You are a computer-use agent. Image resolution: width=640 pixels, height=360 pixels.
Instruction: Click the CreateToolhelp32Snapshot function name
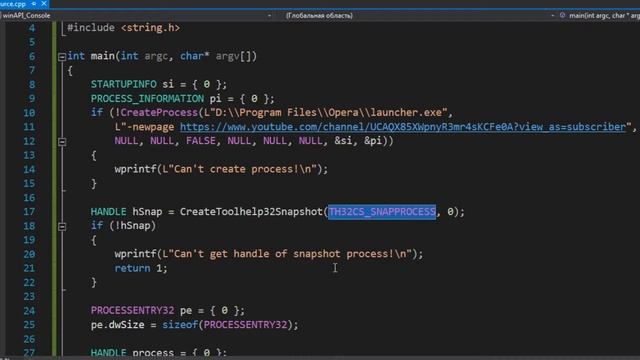tap(251, 212)
